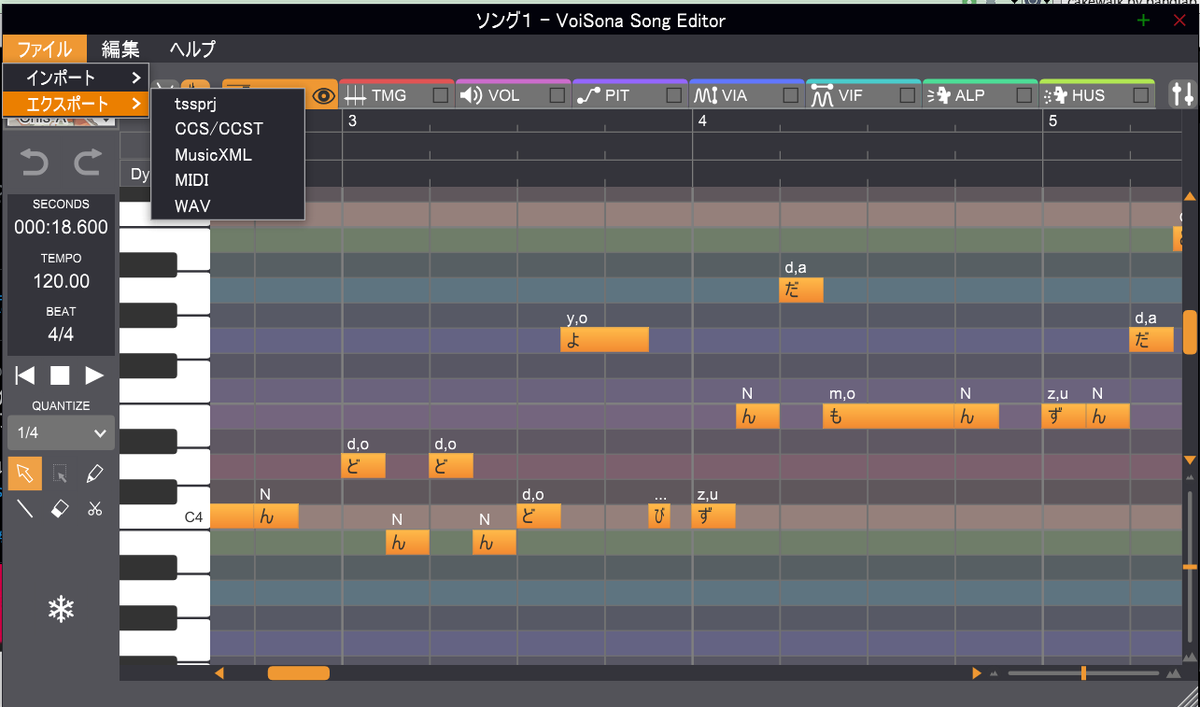
Task: Choose MusicXML export format
Action: (227, 155)
